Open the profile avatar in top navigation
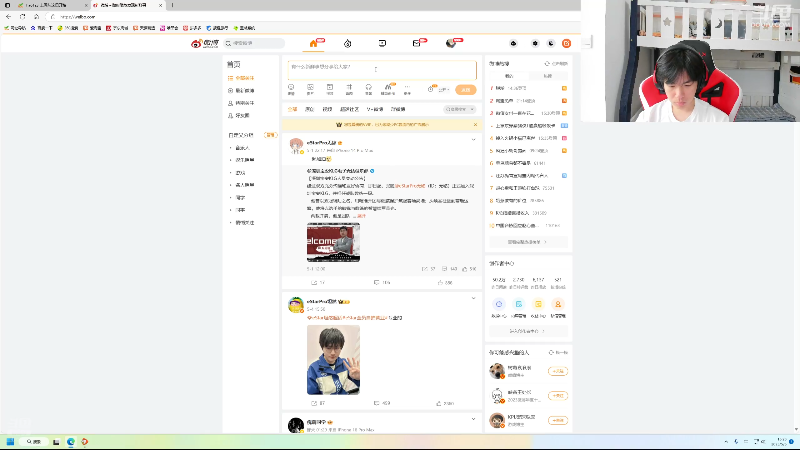 pyautogui.click(x=451, y=43)
